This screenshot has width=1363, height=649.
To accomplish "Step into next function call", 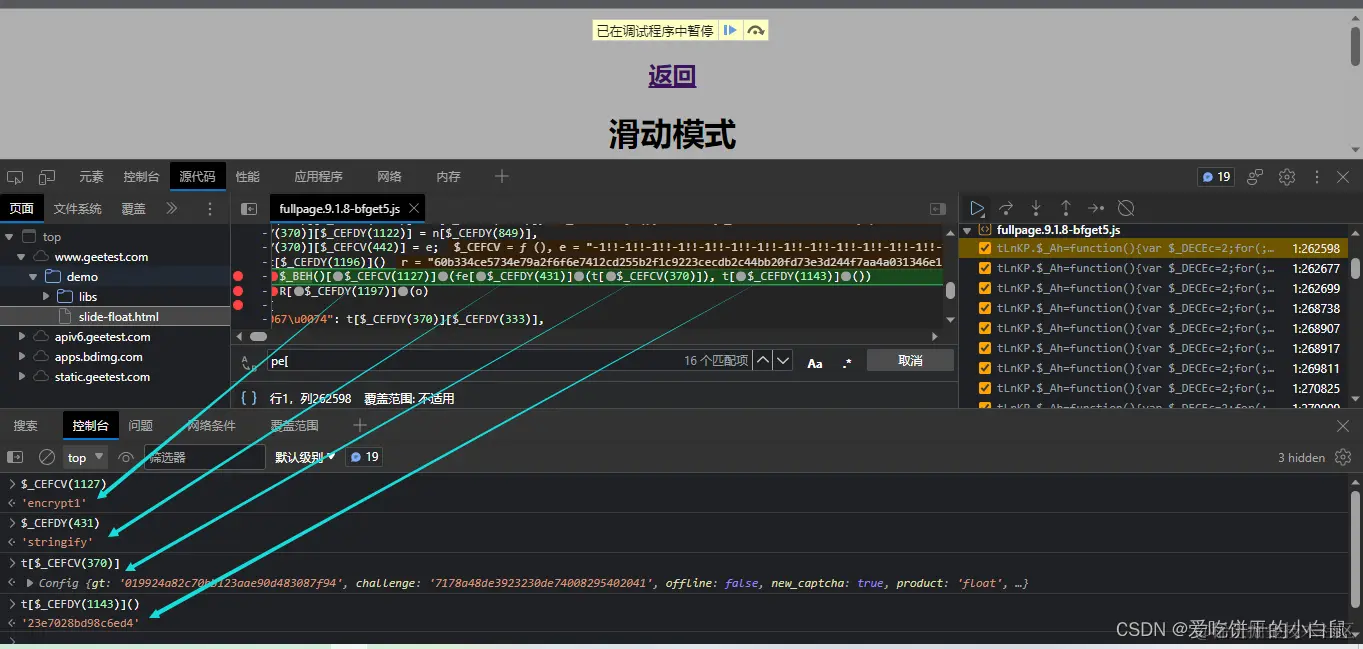I will pyautogui.click(x=1036, y=208).
